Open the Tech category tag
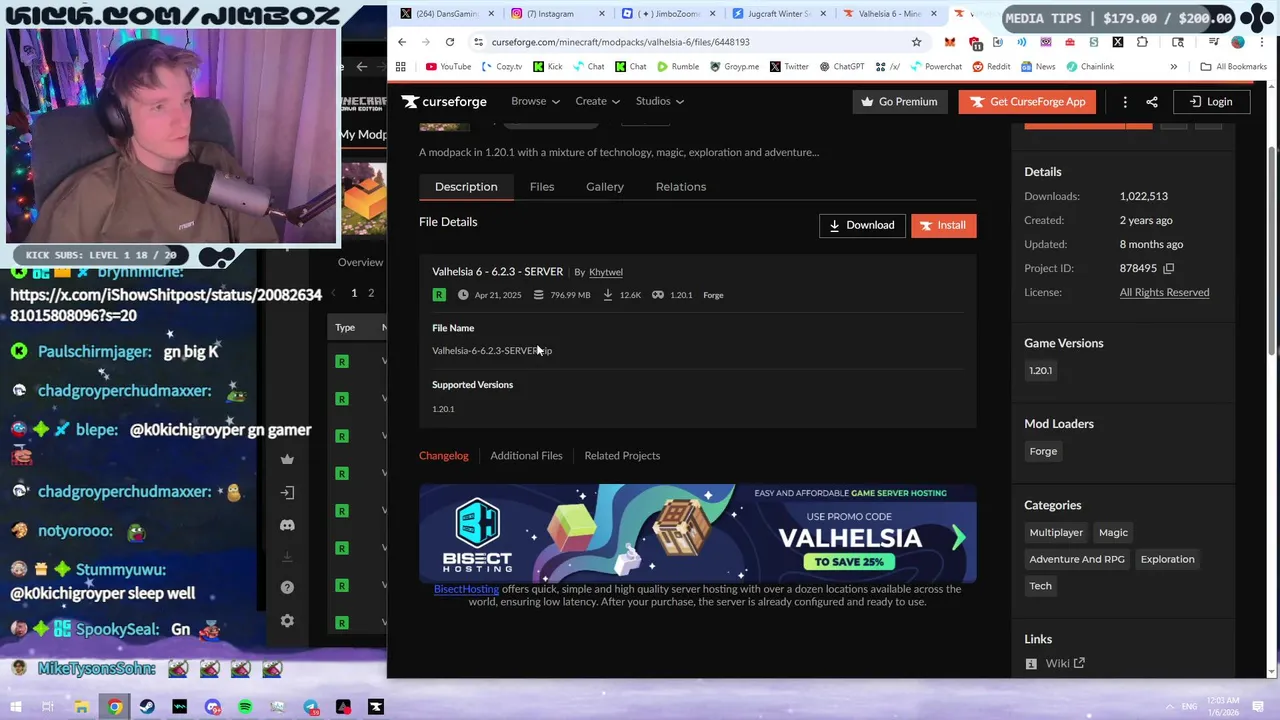Screen dimensions: 1280x720 tap(1040, 586)
